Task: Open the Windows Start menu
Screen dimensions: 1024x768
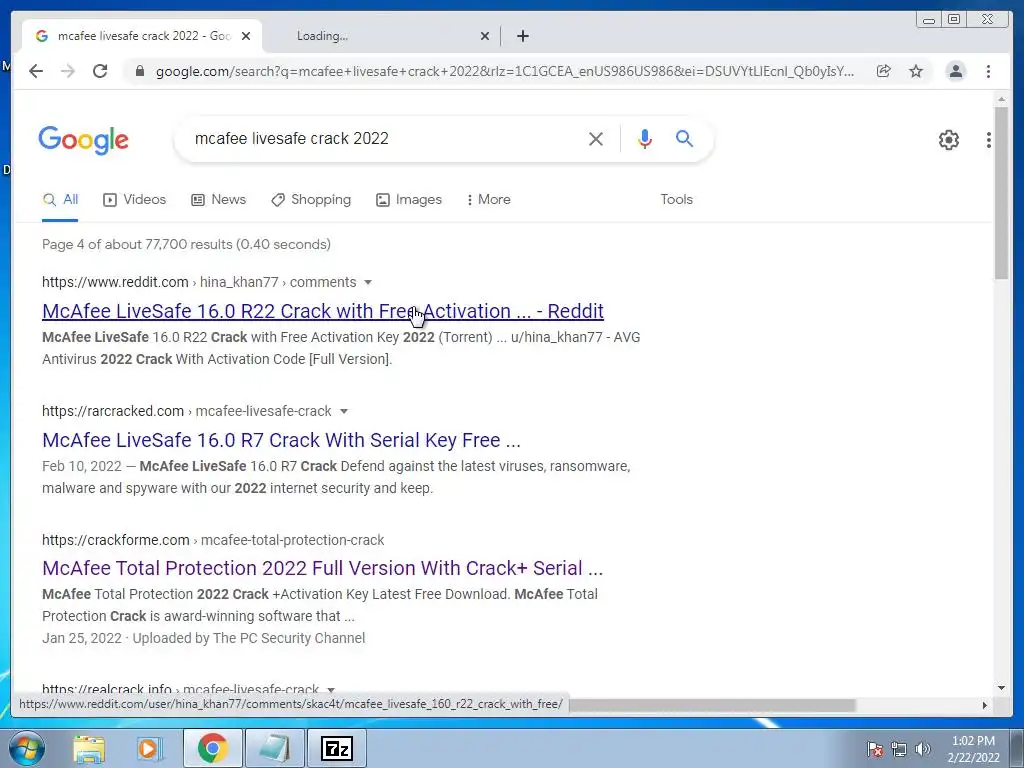Action: [27, 748]
